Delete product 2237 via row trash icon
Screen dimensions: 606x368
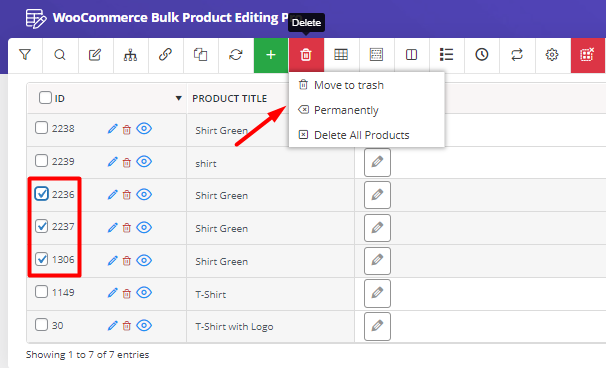[127, 228]
